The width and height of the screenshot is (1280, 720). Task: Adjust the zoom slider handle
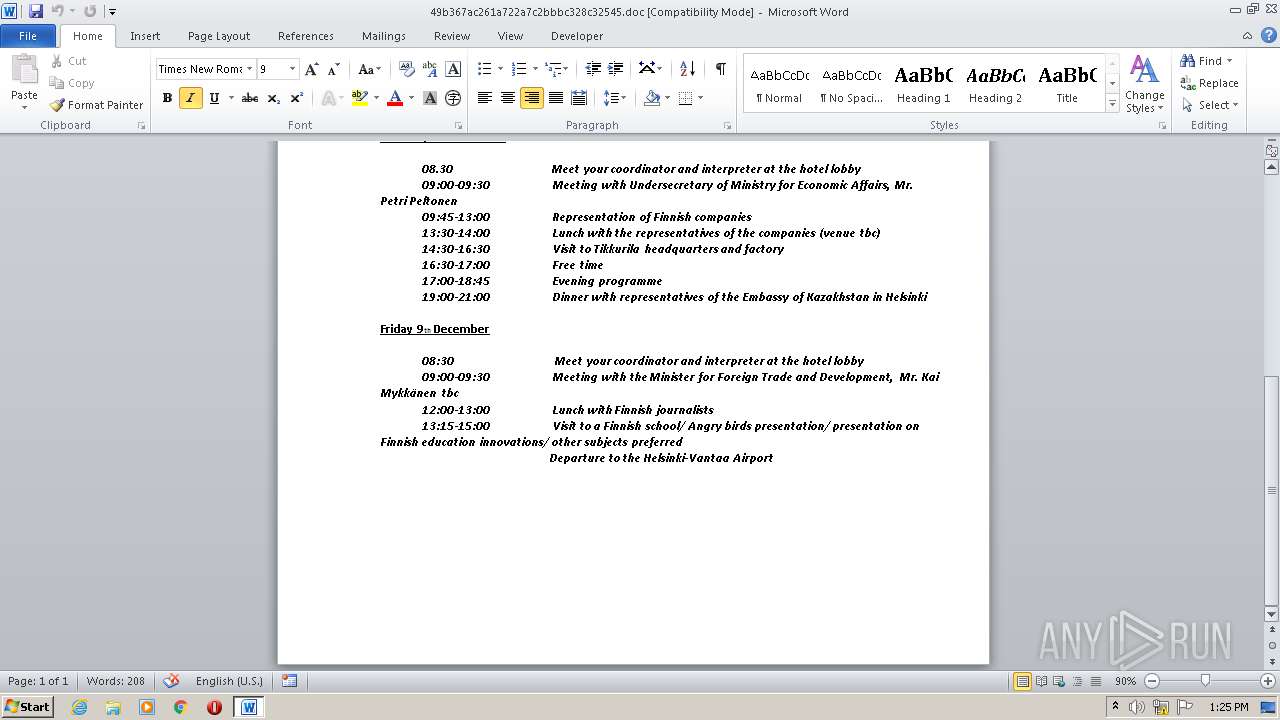1205,681
